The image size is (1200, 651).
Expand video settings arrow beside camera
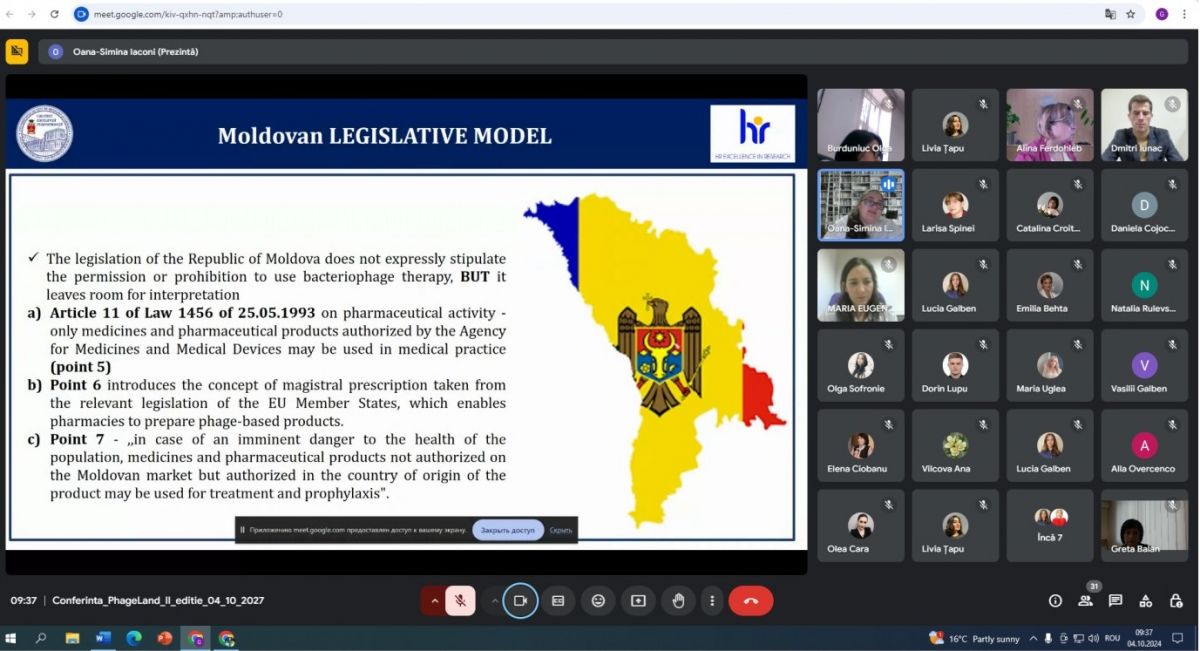coord(494,601)
